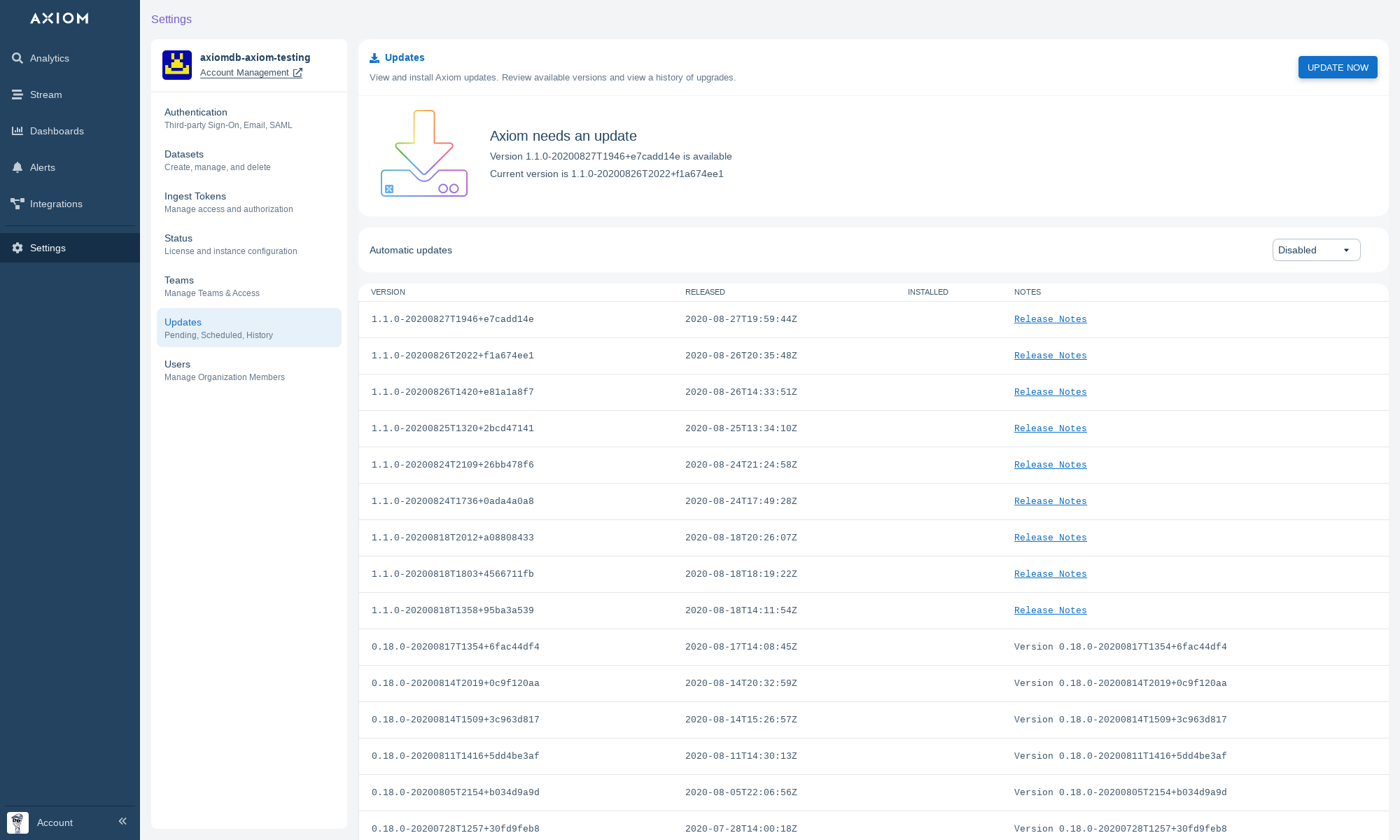The image size is (1400, 840).
Task: Click the Dashboards chart icon
Action: pyautogui.click(x=17, y=131)
